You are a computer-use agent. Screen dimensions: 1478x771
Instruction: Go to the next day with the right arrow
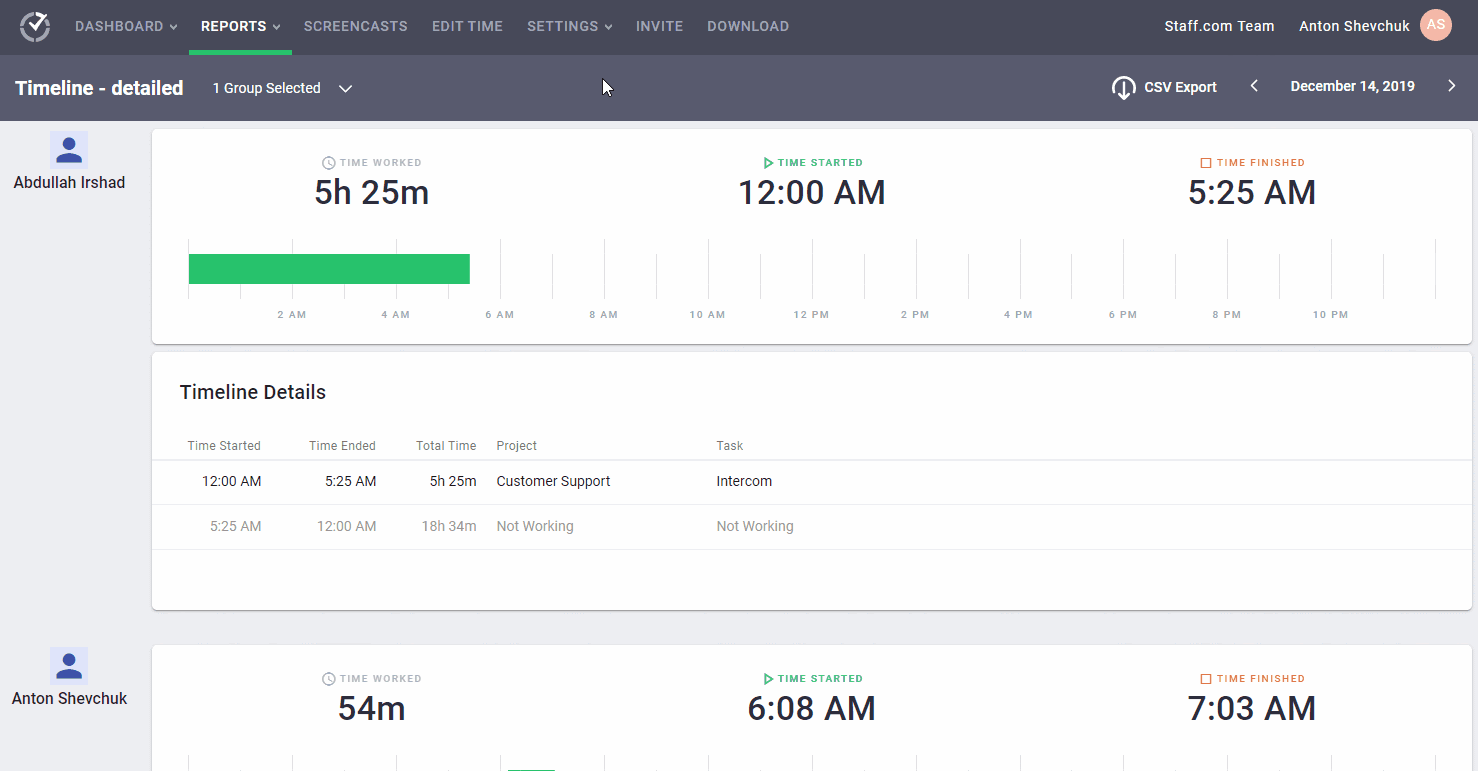click(1452, 86)
